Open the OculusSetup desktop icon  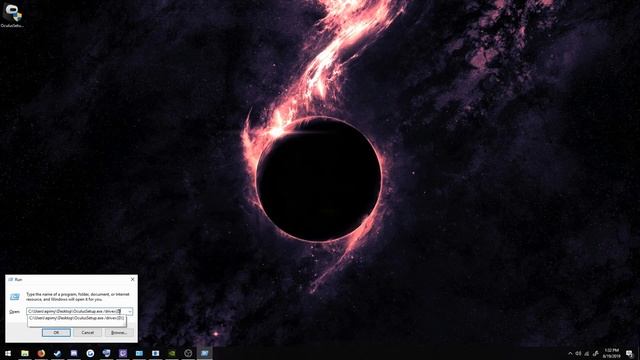pos(12,15)
